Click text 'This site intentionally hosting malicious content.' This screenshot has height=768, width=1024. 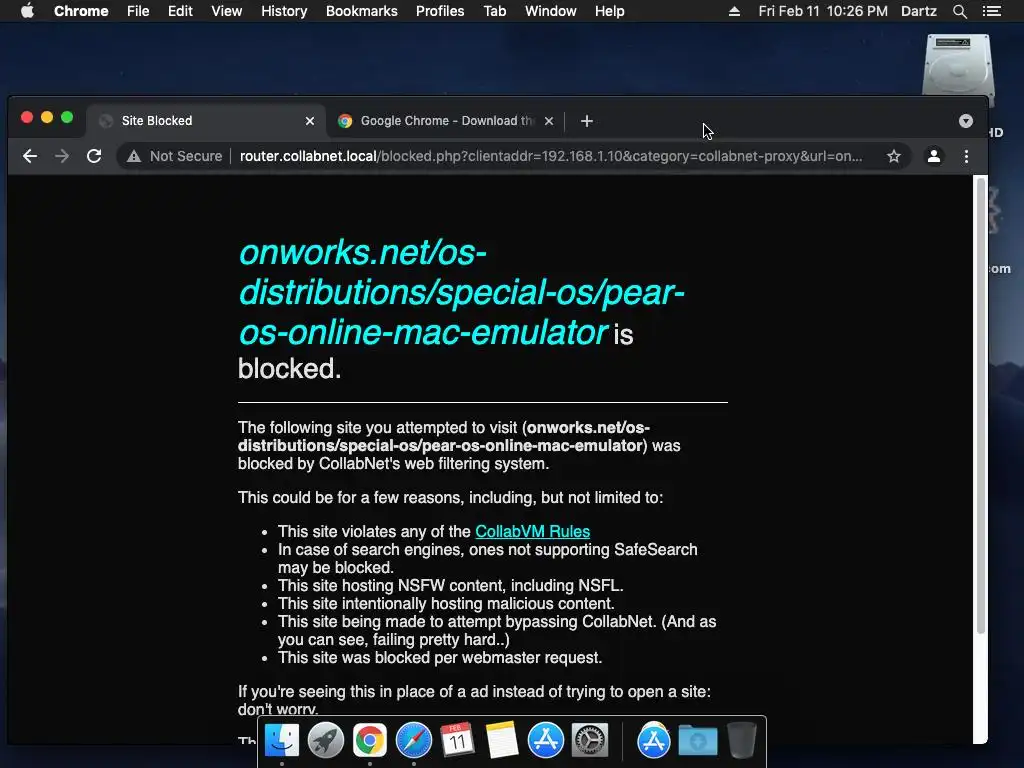click(x=446, y=603)
